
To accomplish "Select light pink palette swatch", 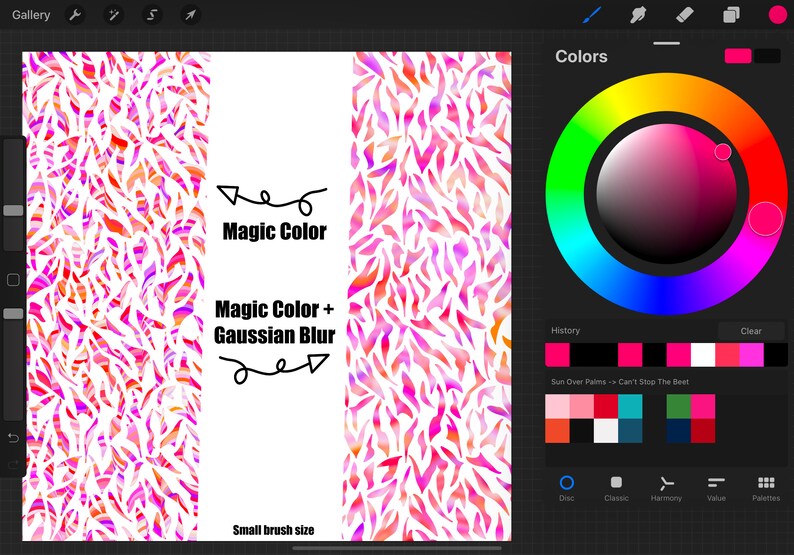I will coord(558,407).
